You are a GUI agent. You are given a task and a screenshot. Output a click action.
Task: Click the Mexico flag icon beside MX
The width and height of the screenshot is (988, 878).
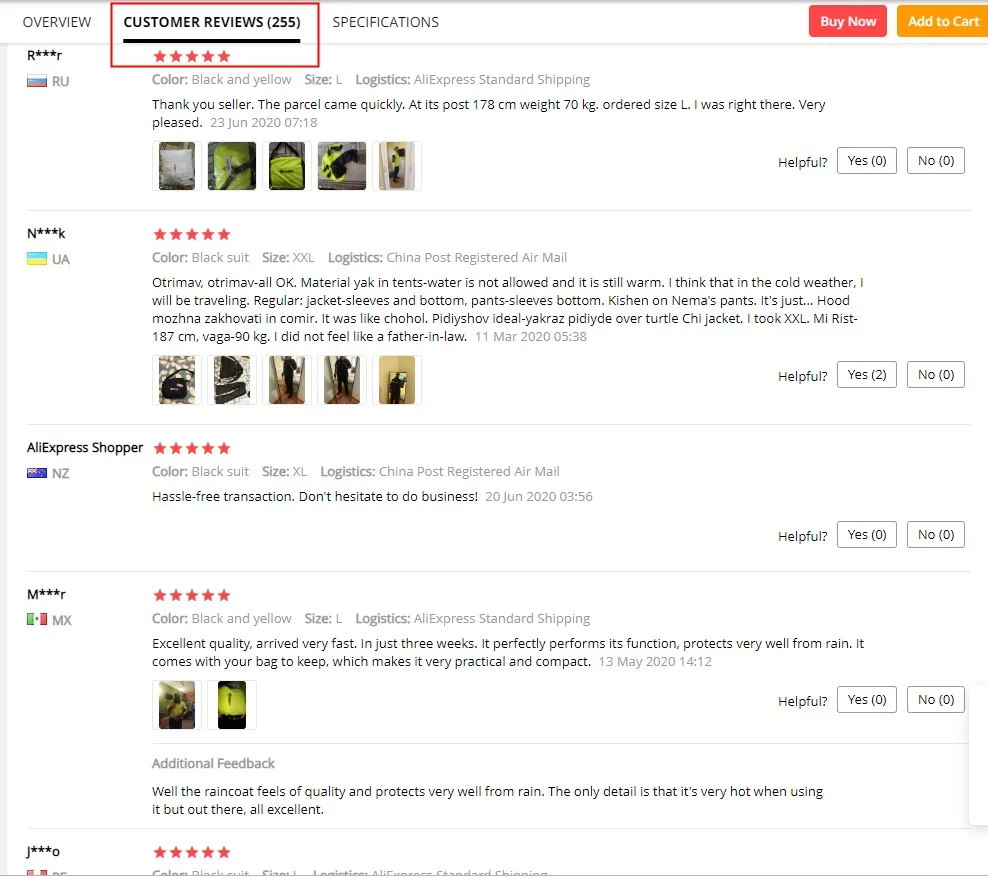coord(37,620)
